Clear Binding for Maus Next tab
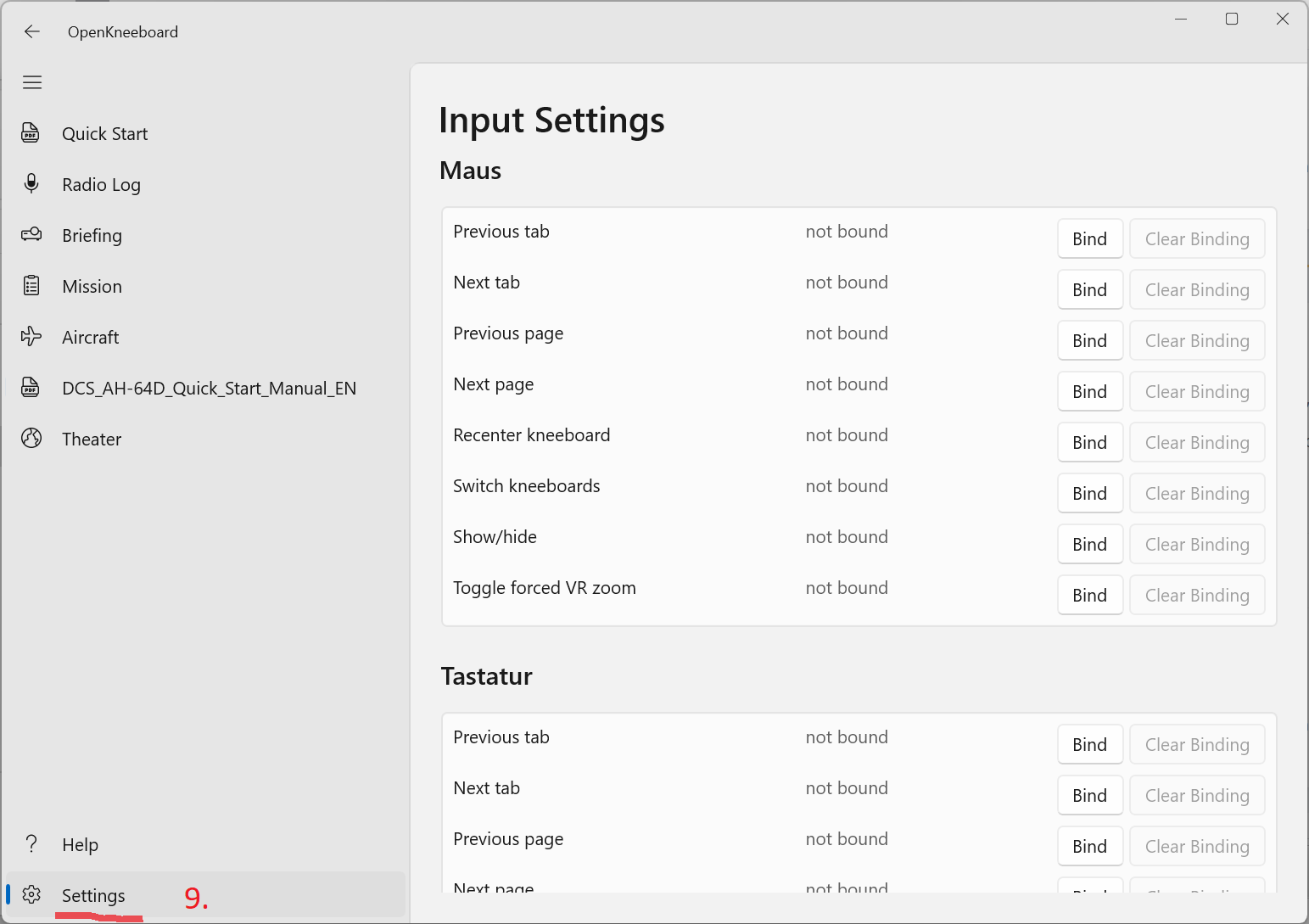Image resolution: width=1309 pixels, height=924 pixels. [x=1197, y=289]
